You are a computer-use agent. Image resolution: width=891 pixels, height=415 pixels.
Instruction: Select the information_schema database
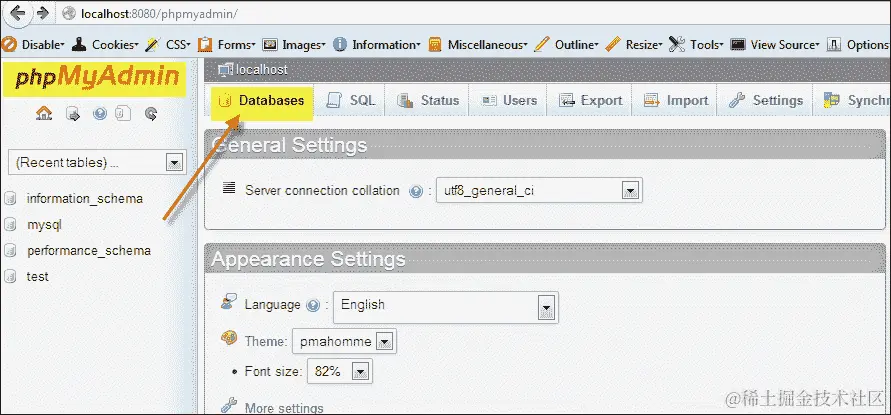(x=85, y=198)
